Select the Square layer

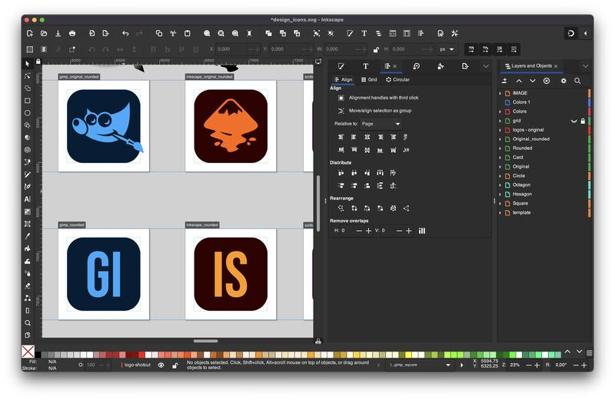point(520,203)
